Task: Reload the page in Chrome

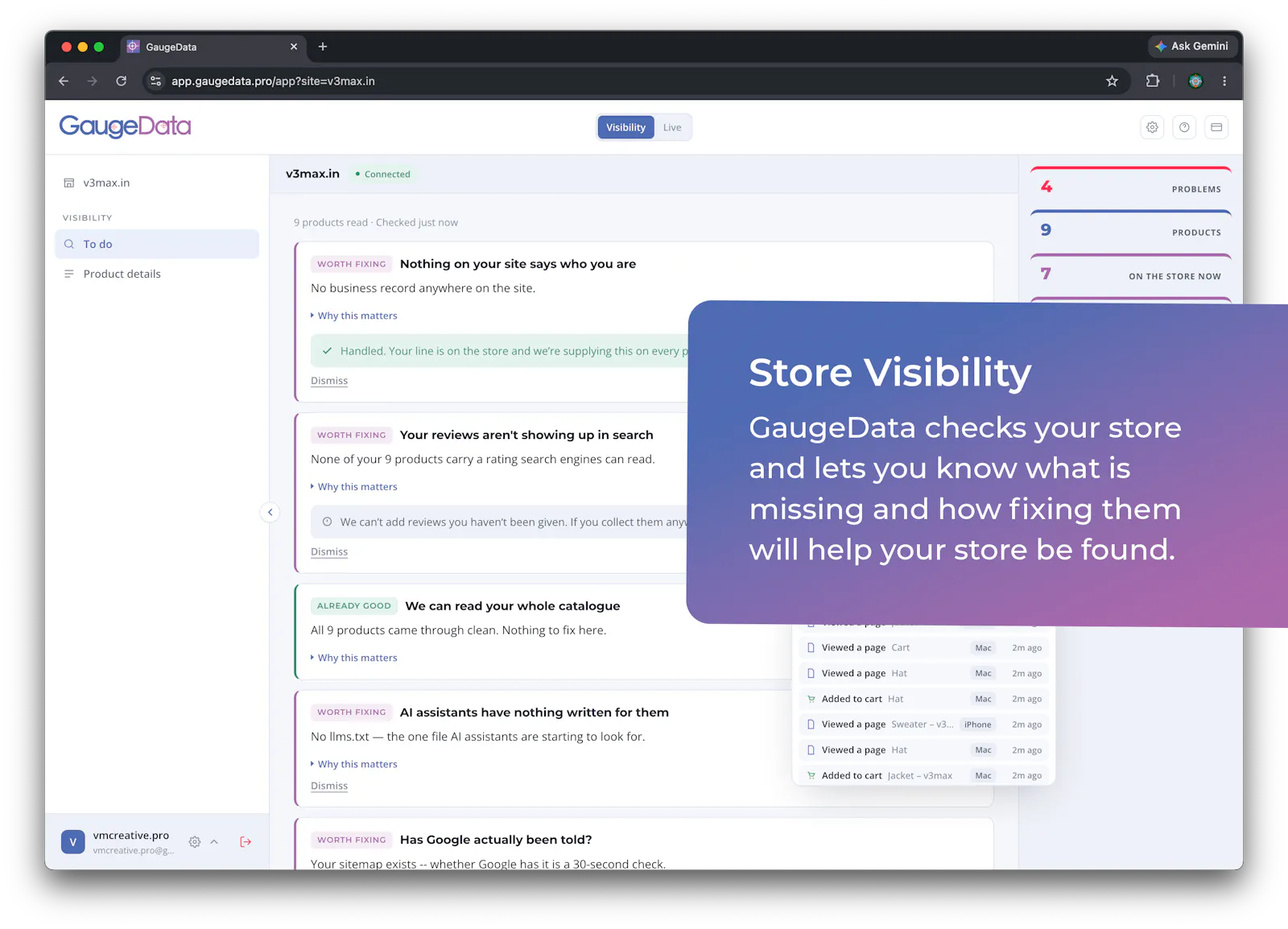Action: pos(121,81)
